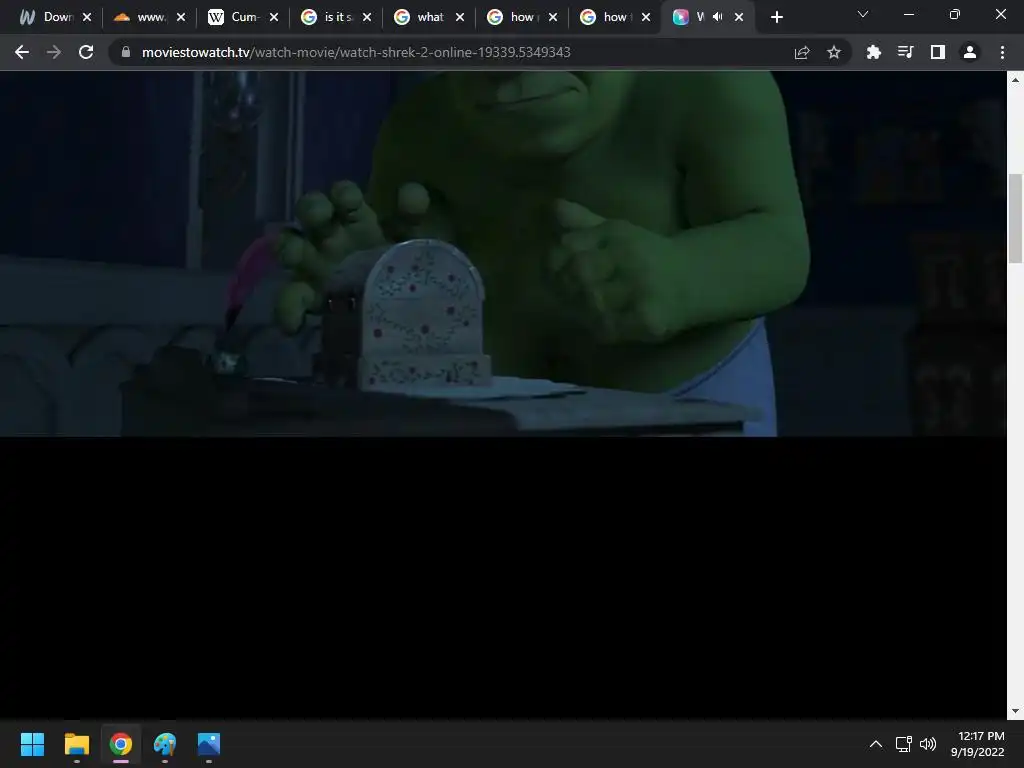Screen dimensions: 1024x768
Task: Reload the moviestowatch.tv page
Action: pos(86,52)
